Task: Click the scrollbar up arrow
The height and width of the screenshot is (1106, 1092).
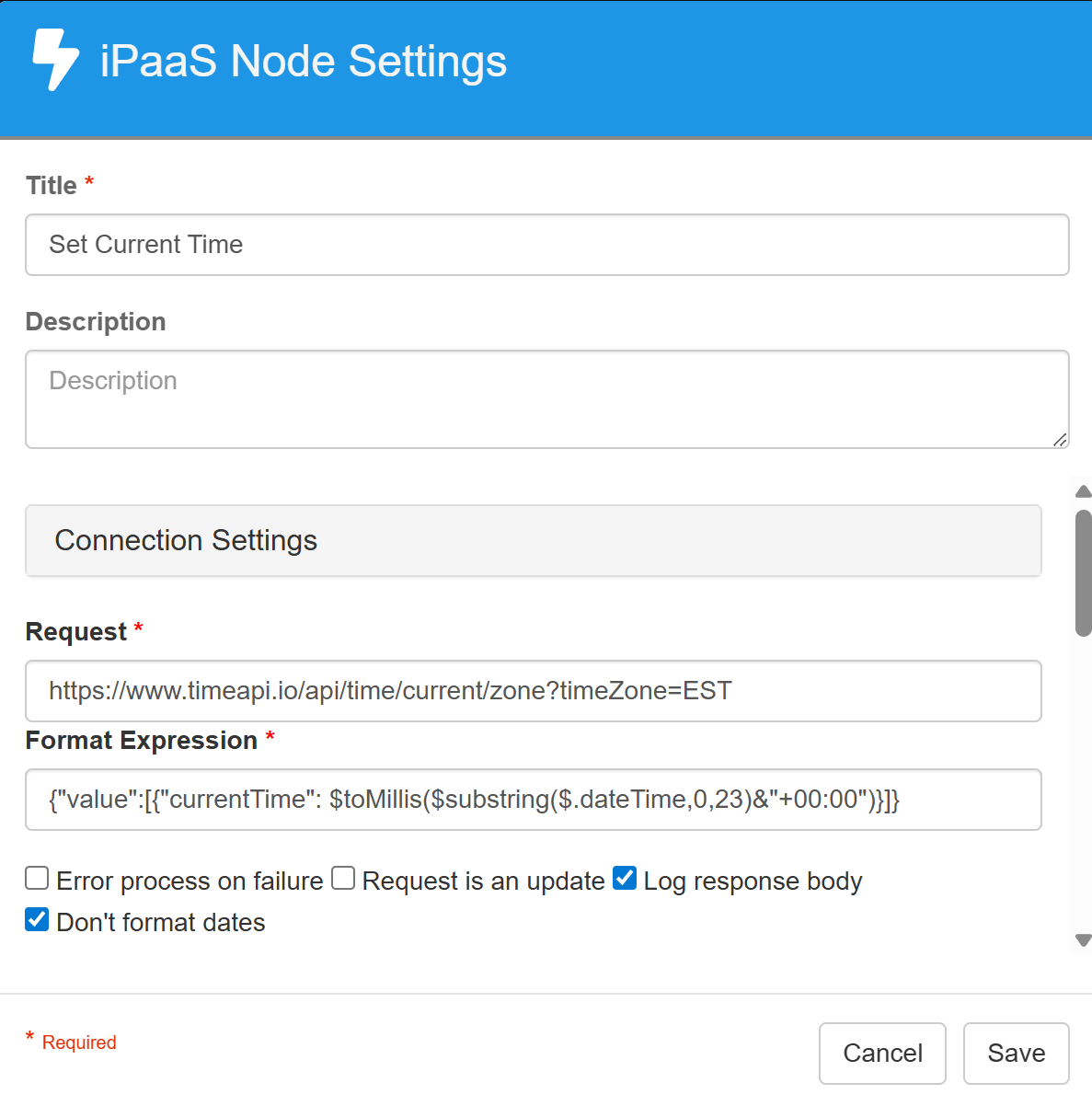Action: [x=1084, y=491]
